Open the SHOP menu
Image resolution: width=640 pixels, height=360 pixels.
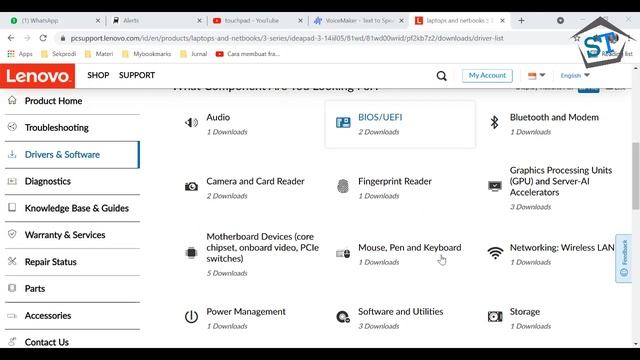coord(98,75)
